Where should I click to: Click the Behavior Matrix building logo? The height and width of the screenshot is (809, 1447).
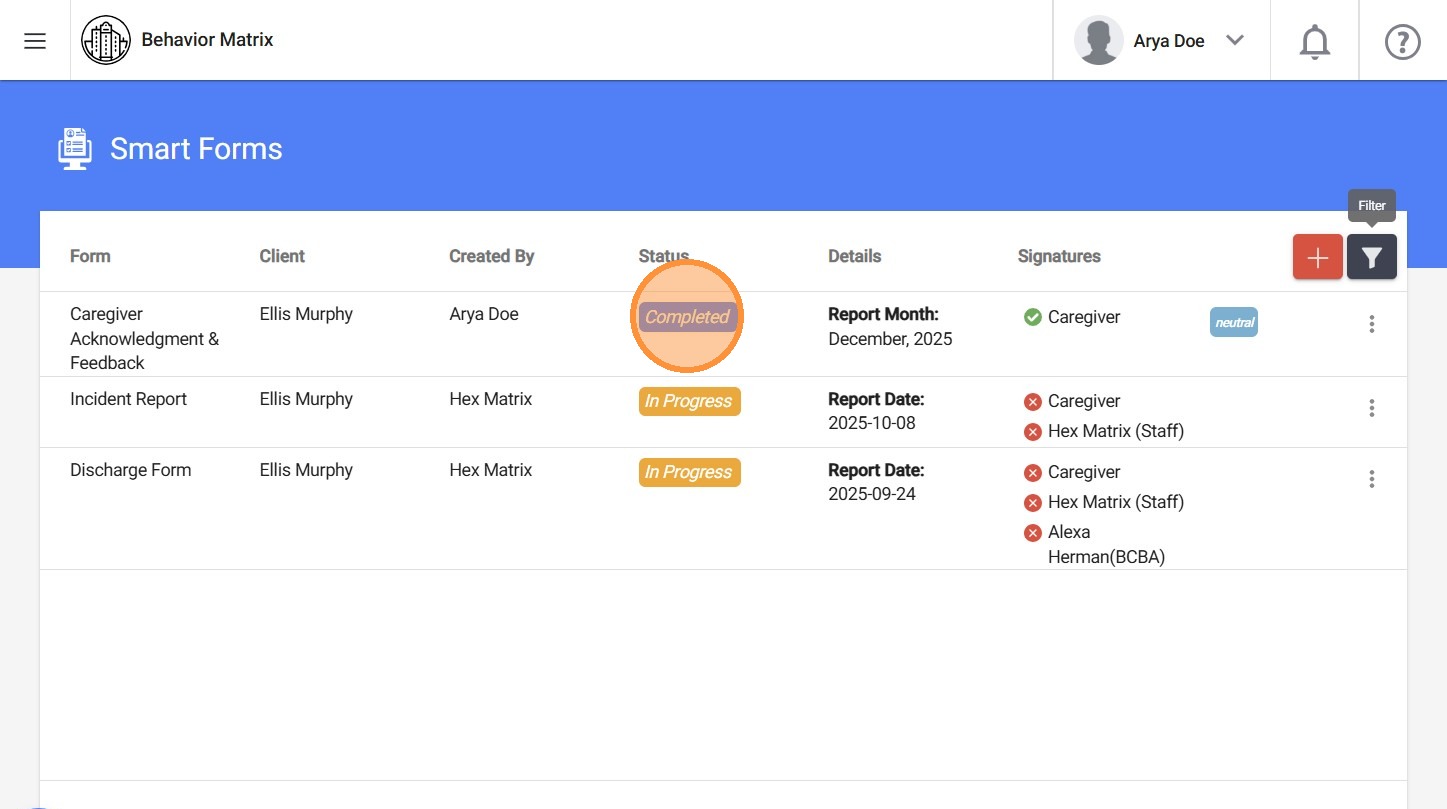[x=106, y=41]
